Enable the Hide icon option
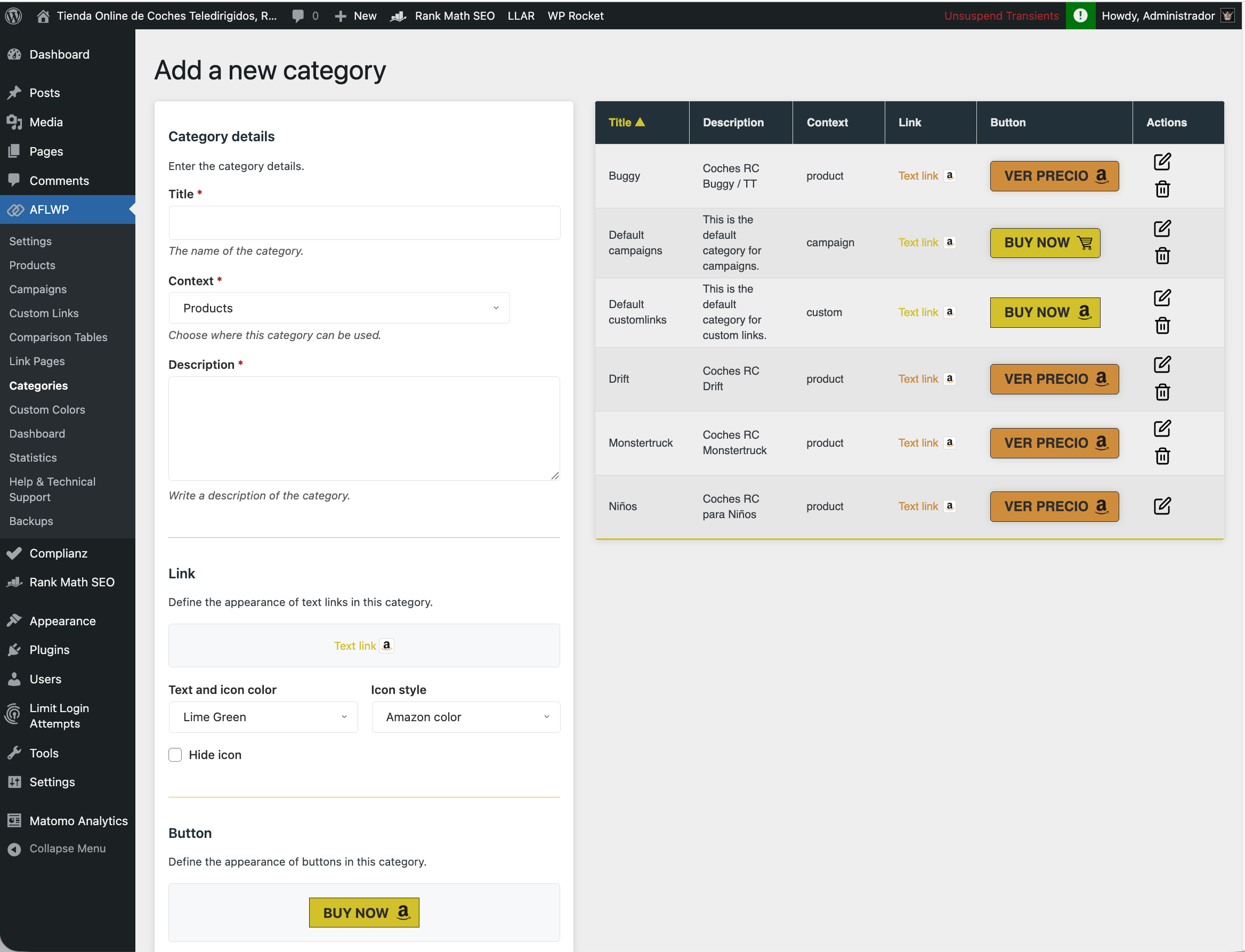This screenshot has height=952, width=1245. (175, 754)
